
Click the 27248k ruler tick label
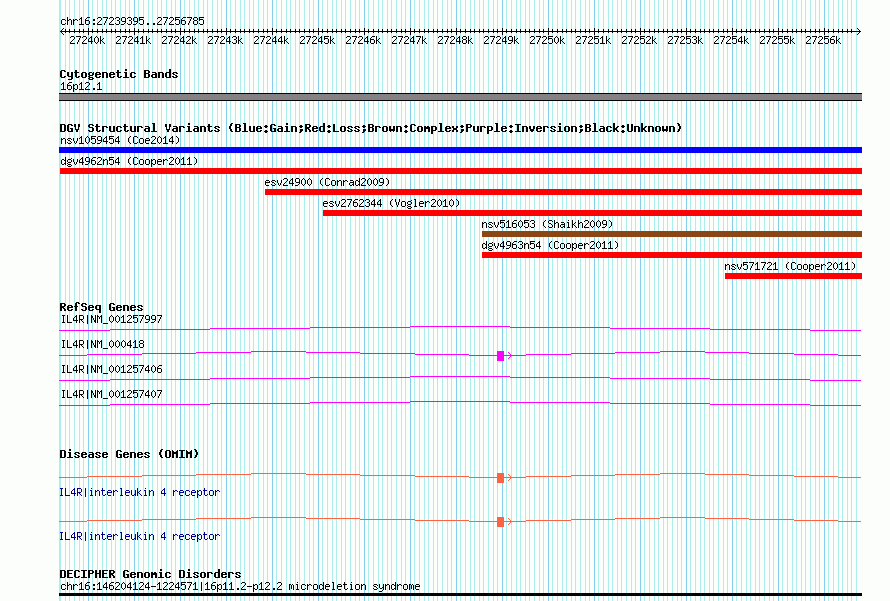(x=455, y=40)
